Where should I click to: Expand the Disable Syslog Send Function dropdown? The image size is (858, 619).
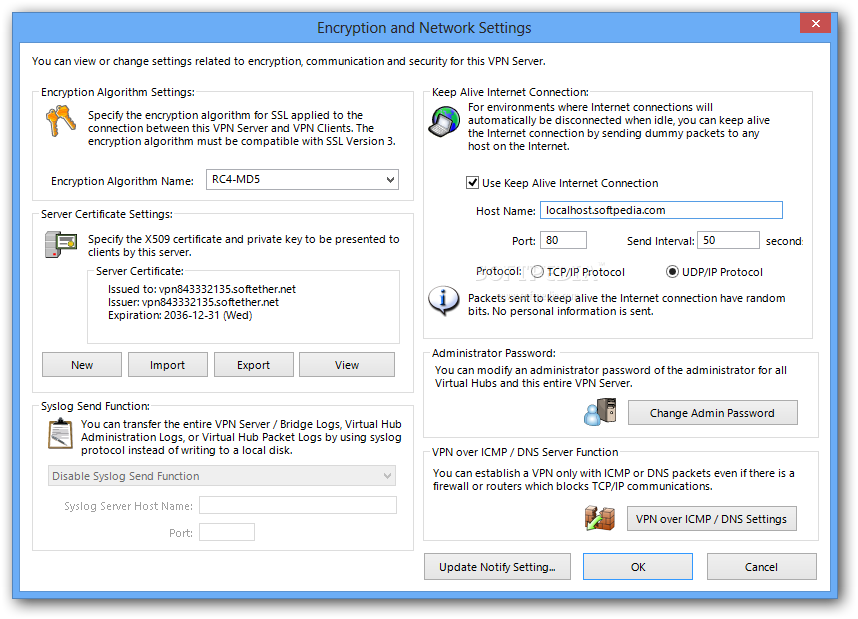(x=221, y=476)
